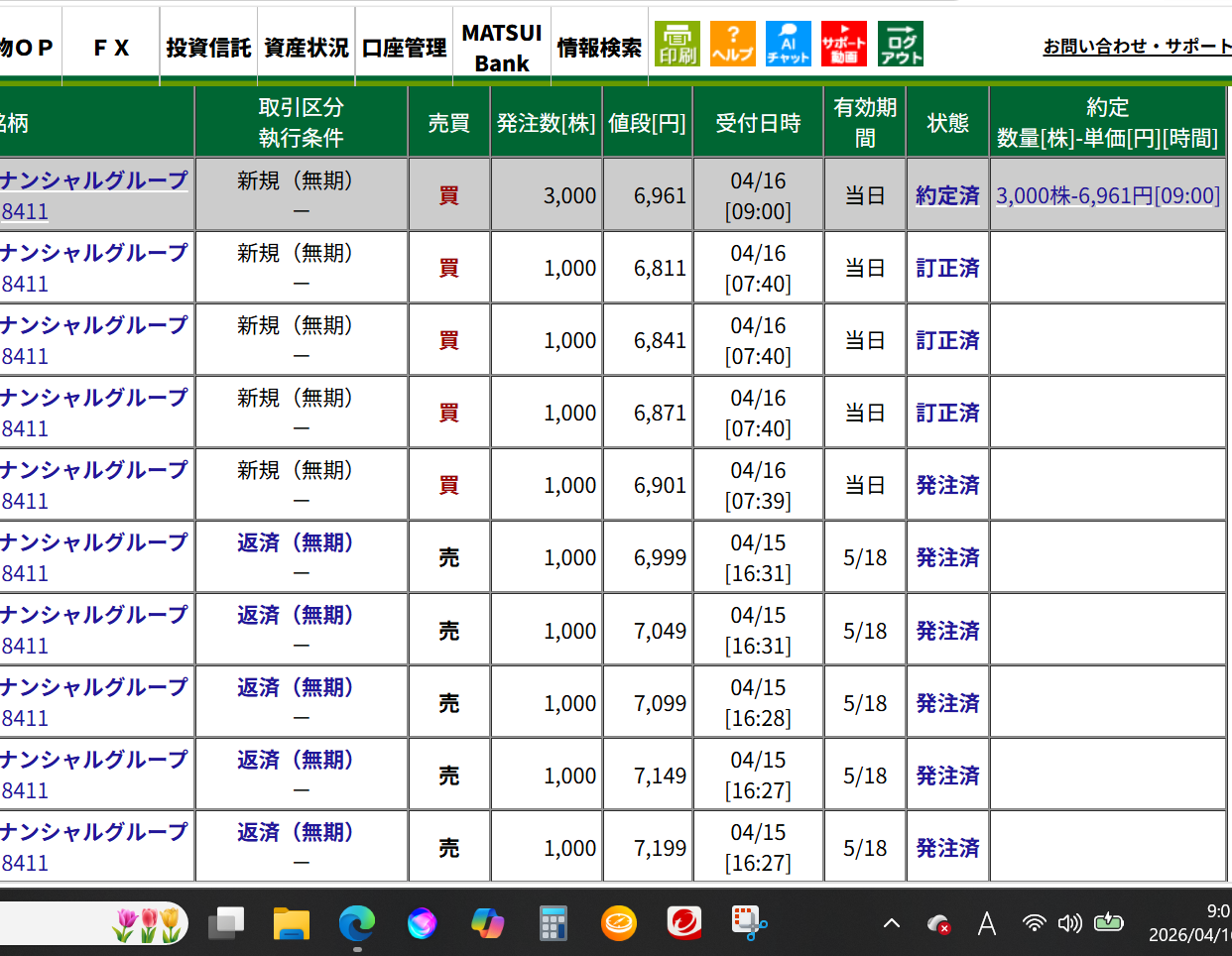Launch the blue AIチャット icon

[x=788, y=45]
